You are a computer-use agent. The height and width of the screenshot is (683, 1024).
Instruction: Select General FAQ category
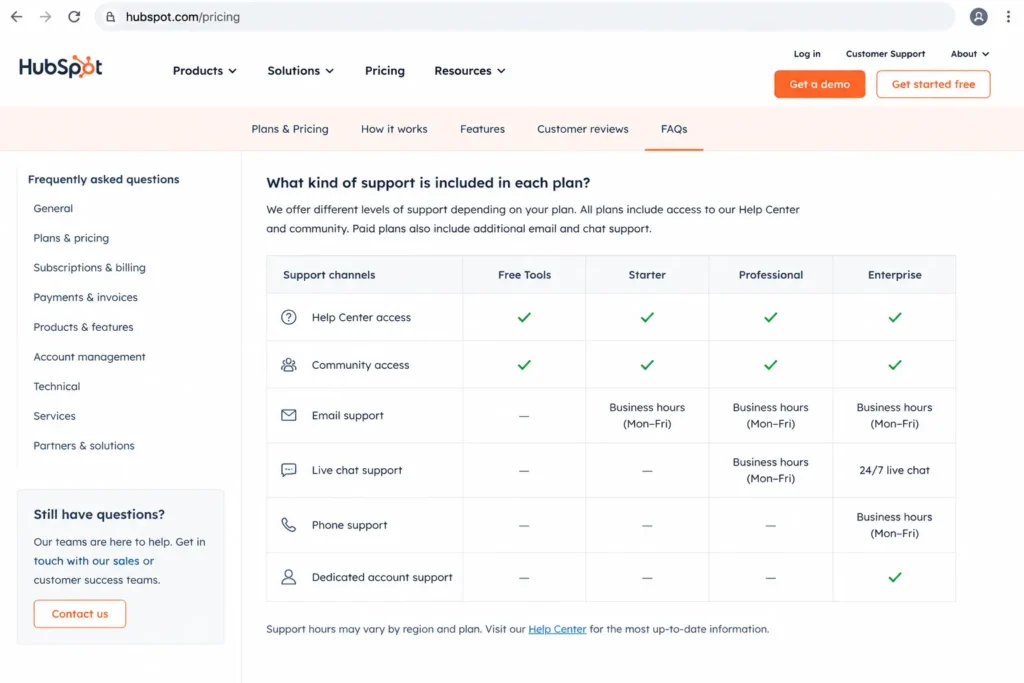click(x=53, y=208)
